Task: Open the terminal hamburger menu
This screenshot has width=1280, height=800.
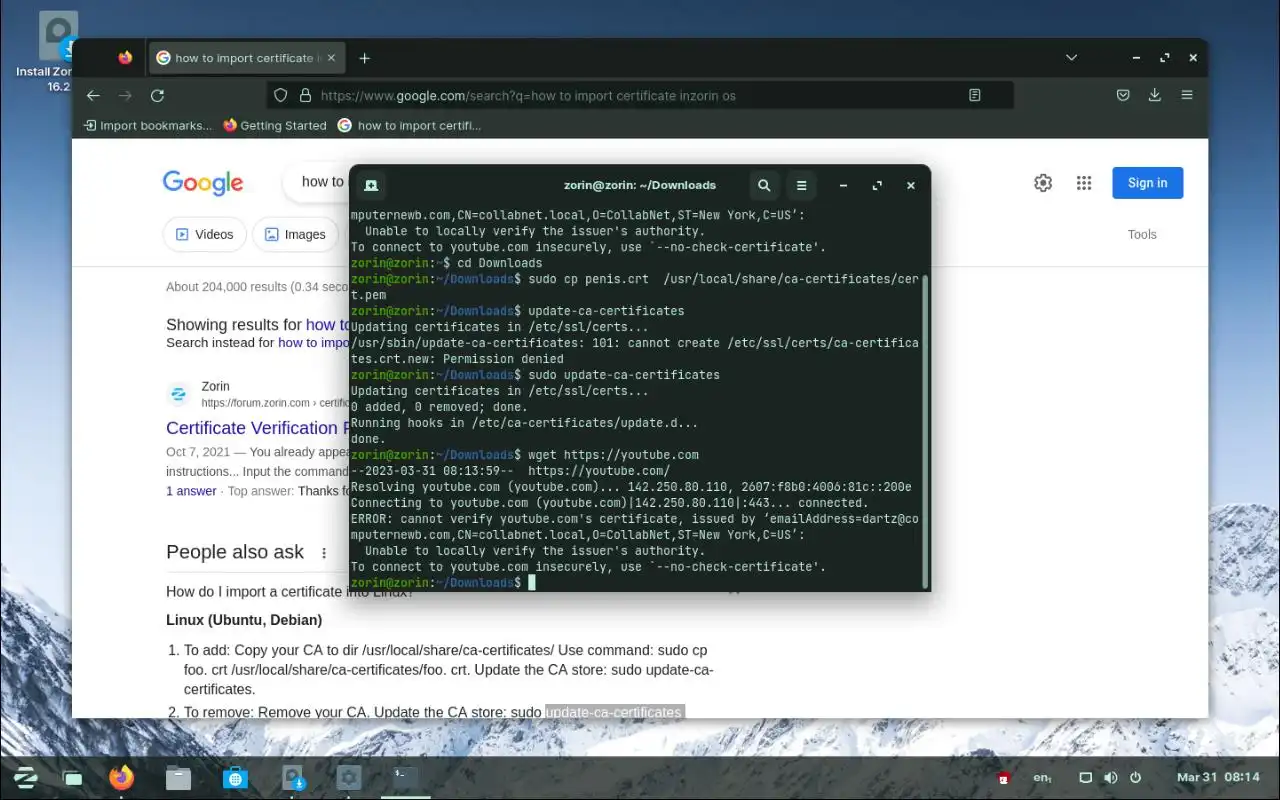Action: click(801, 185)
